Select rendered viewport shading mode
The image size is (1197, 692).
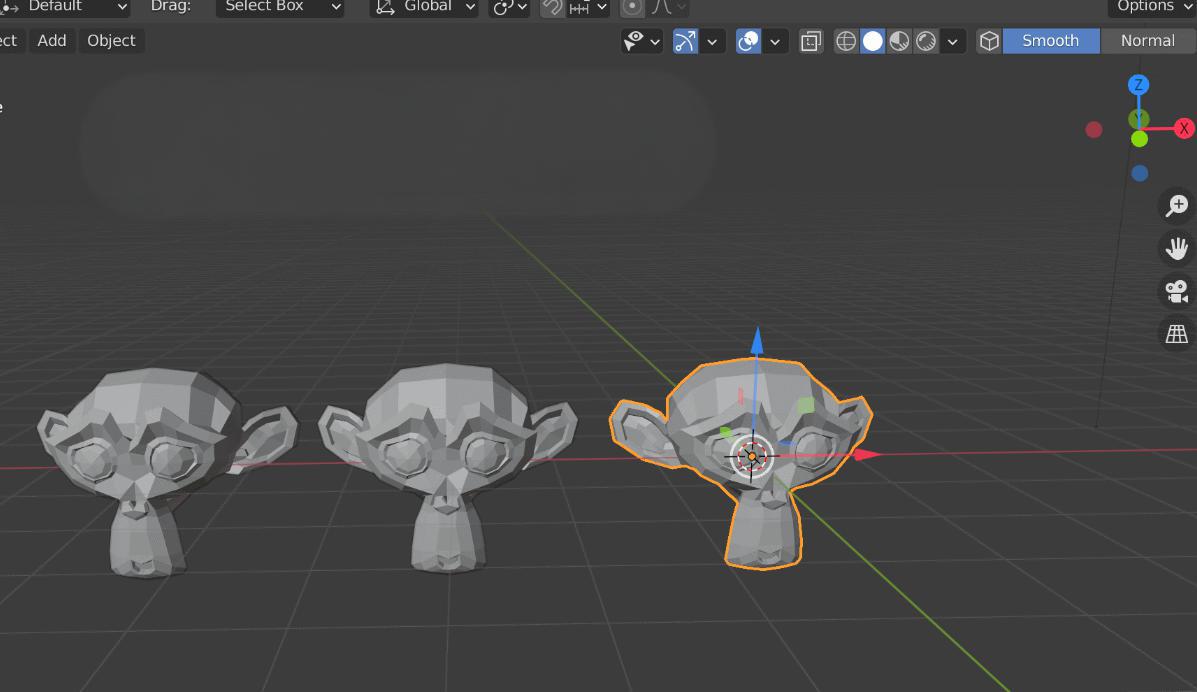[927, 41]
